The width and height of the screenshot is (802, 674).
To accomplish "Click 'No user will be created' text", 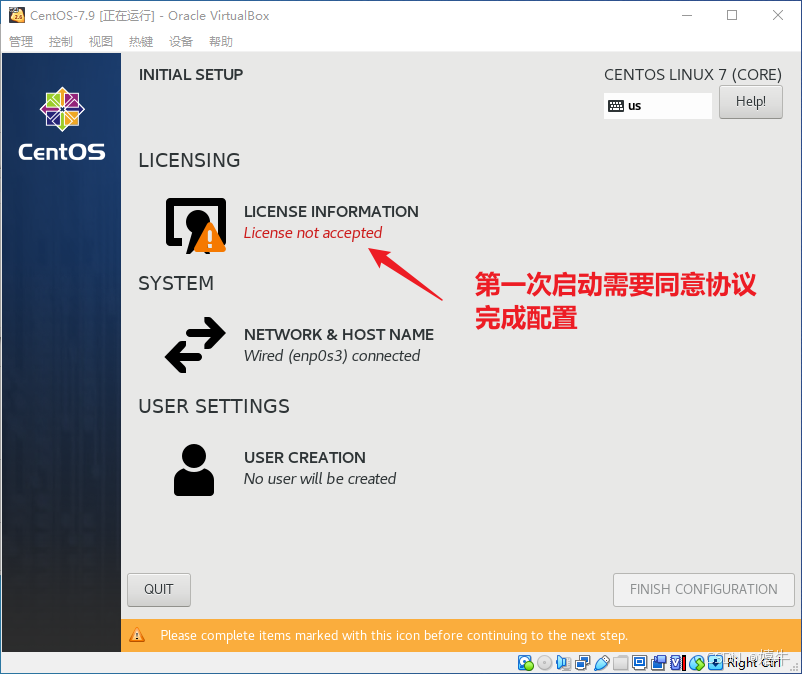I will point(320,479).
